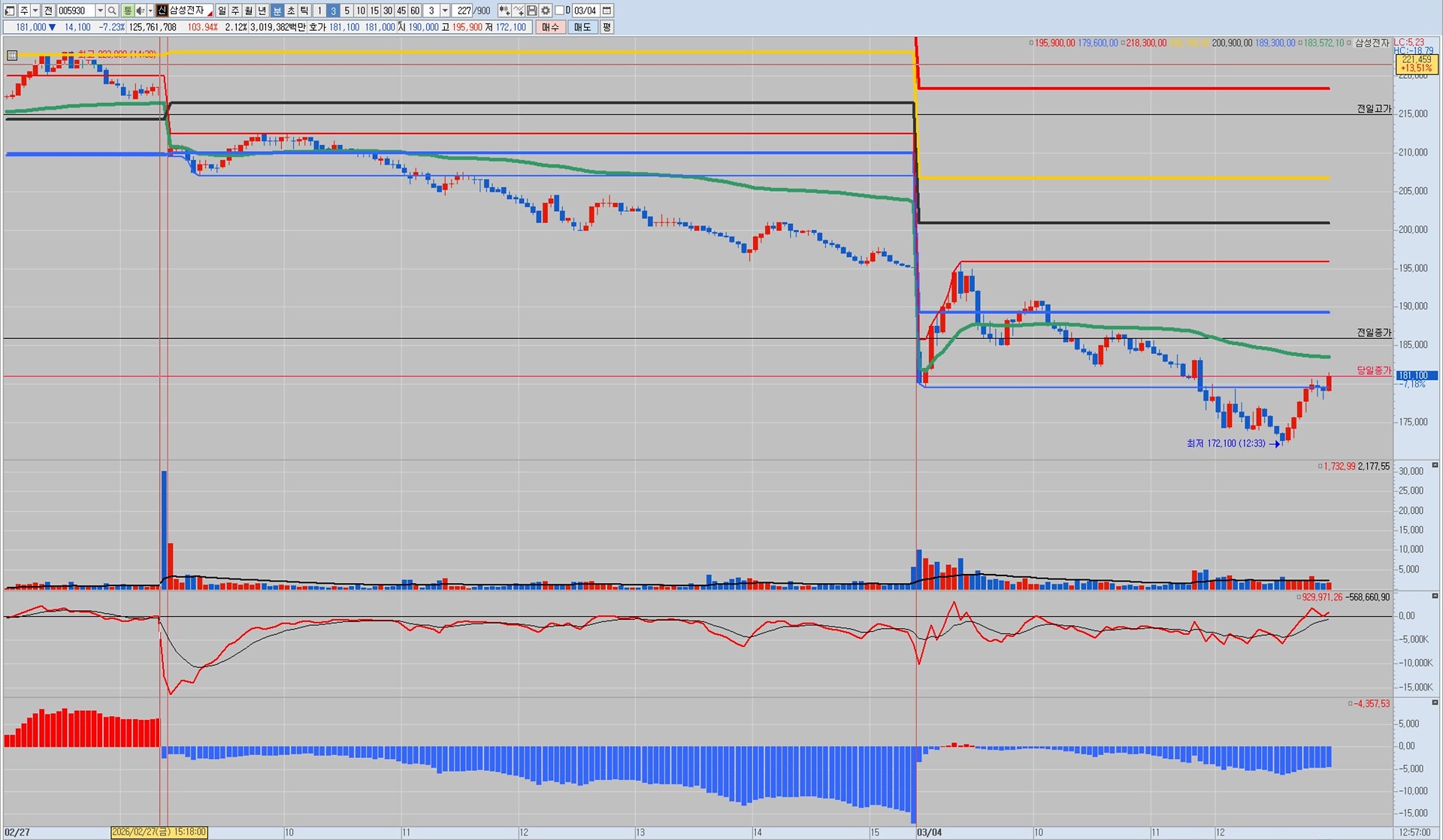Click the speaker sound icon
1443x840 pixels.
pyautogui.click(x=141, y=11)
